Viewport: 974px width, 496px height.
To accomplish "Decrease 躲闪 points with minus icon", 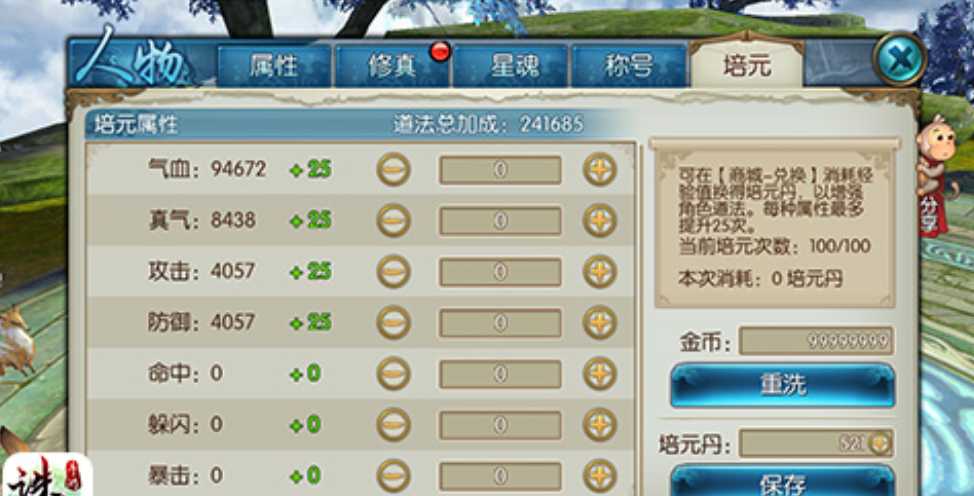I will (x=393, y=424).
